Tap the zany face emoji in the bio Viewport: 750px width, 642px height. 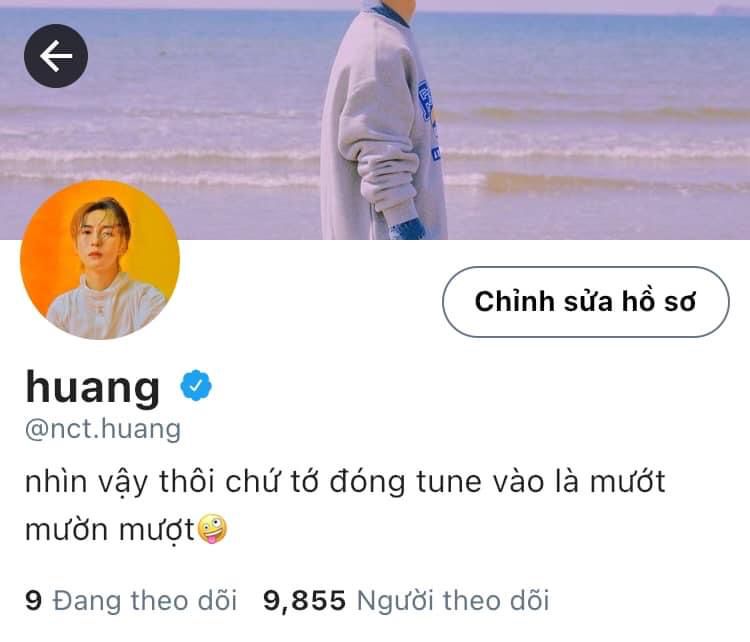[x=212, y=529]
